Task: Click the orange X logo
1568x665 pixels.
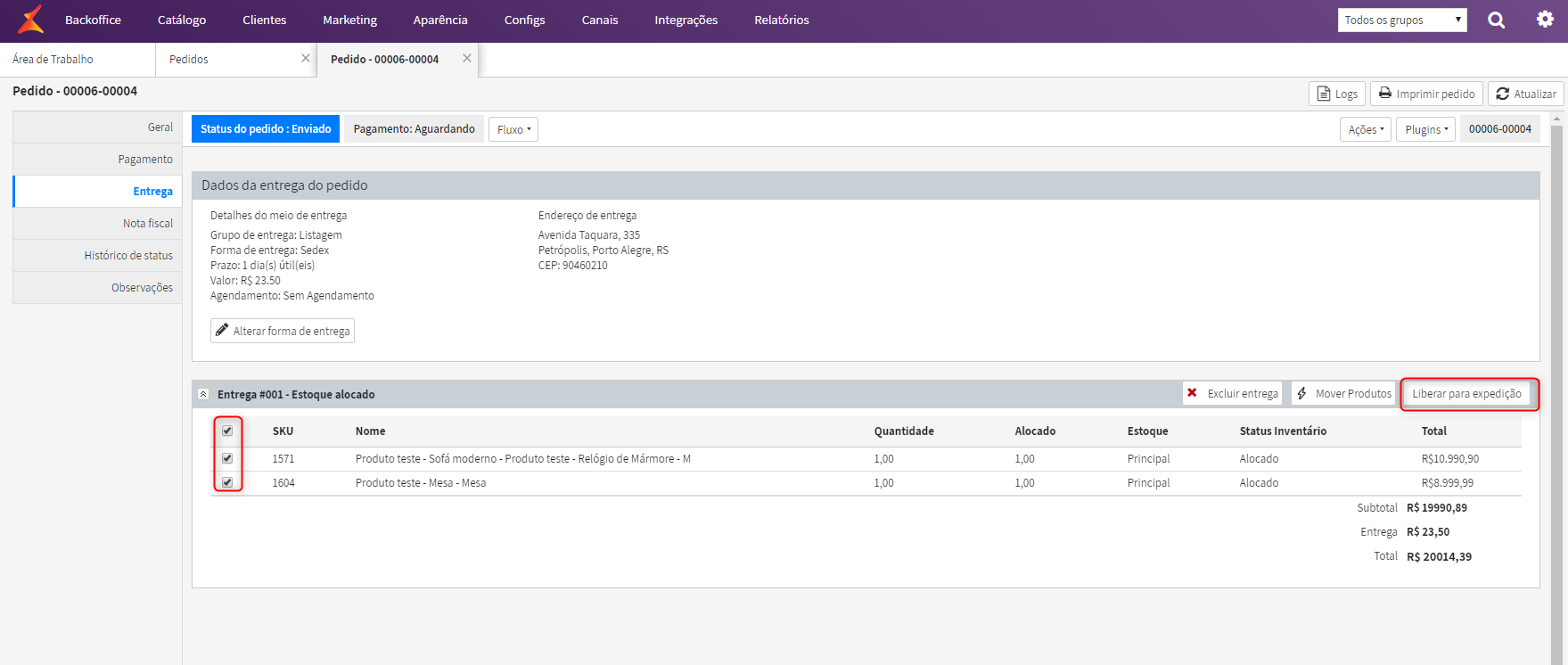Action: [x=30, y=20]
